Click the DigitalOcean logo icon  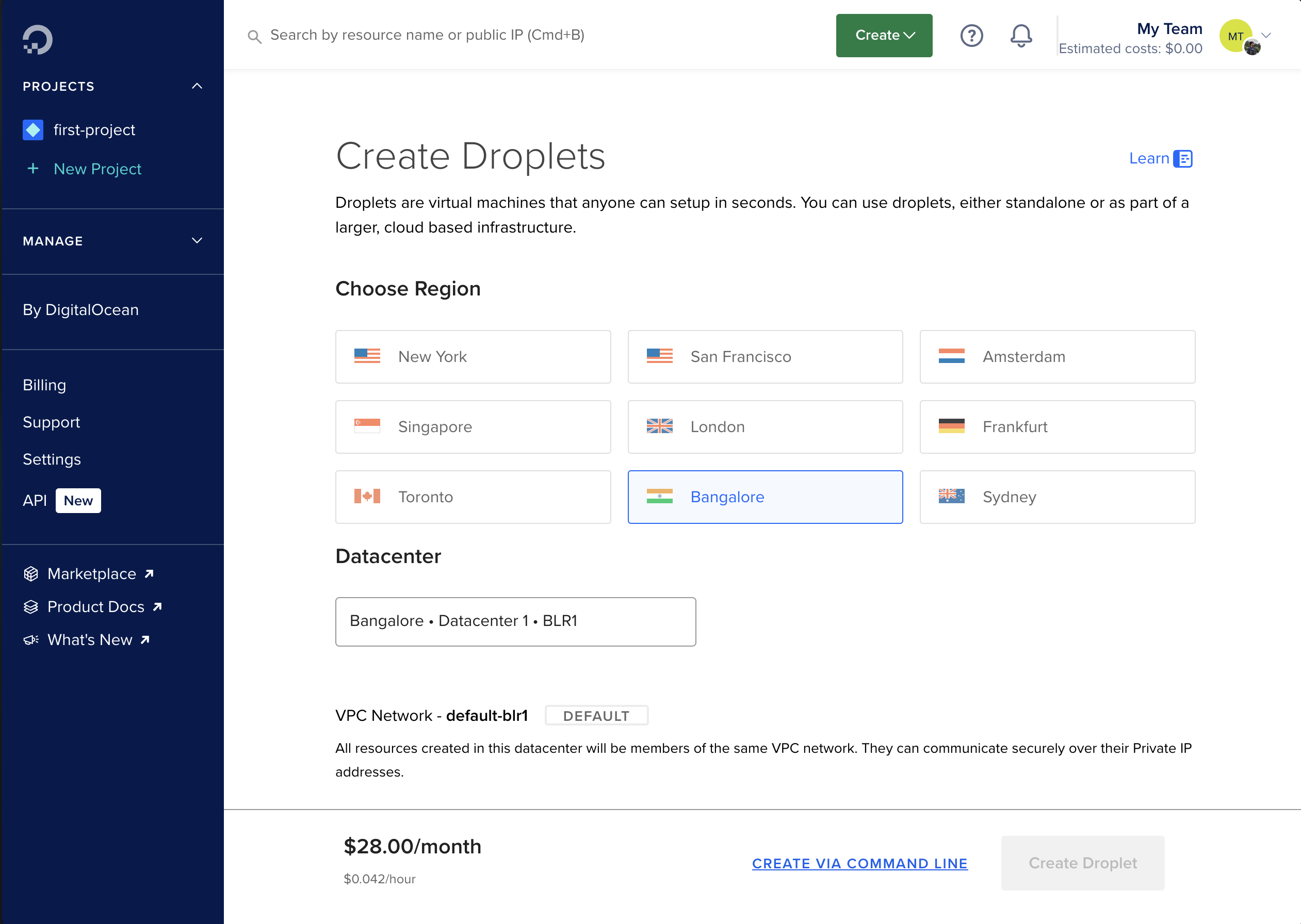(x=38, y=39)
